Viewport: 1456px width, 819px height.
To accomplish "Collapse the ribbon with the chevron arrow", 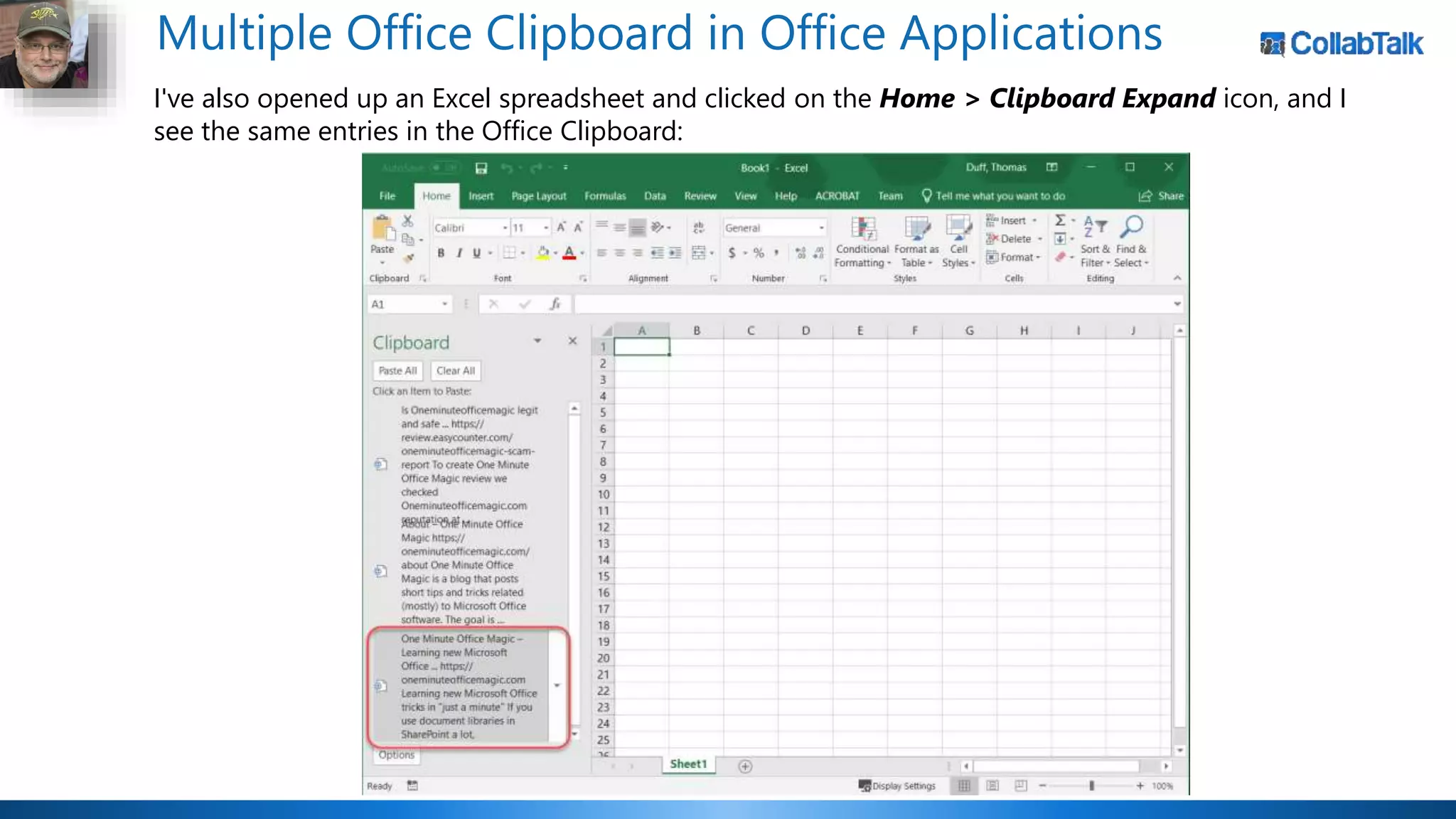I will (1177, 278).
